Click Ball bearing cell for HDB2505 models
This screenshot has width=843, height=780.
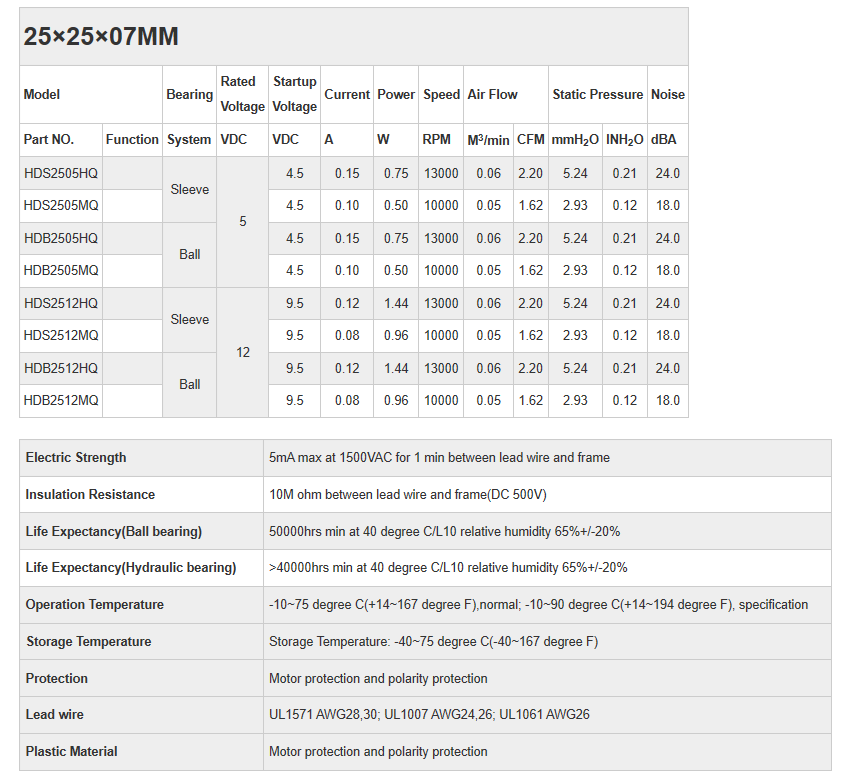[189, 254]
